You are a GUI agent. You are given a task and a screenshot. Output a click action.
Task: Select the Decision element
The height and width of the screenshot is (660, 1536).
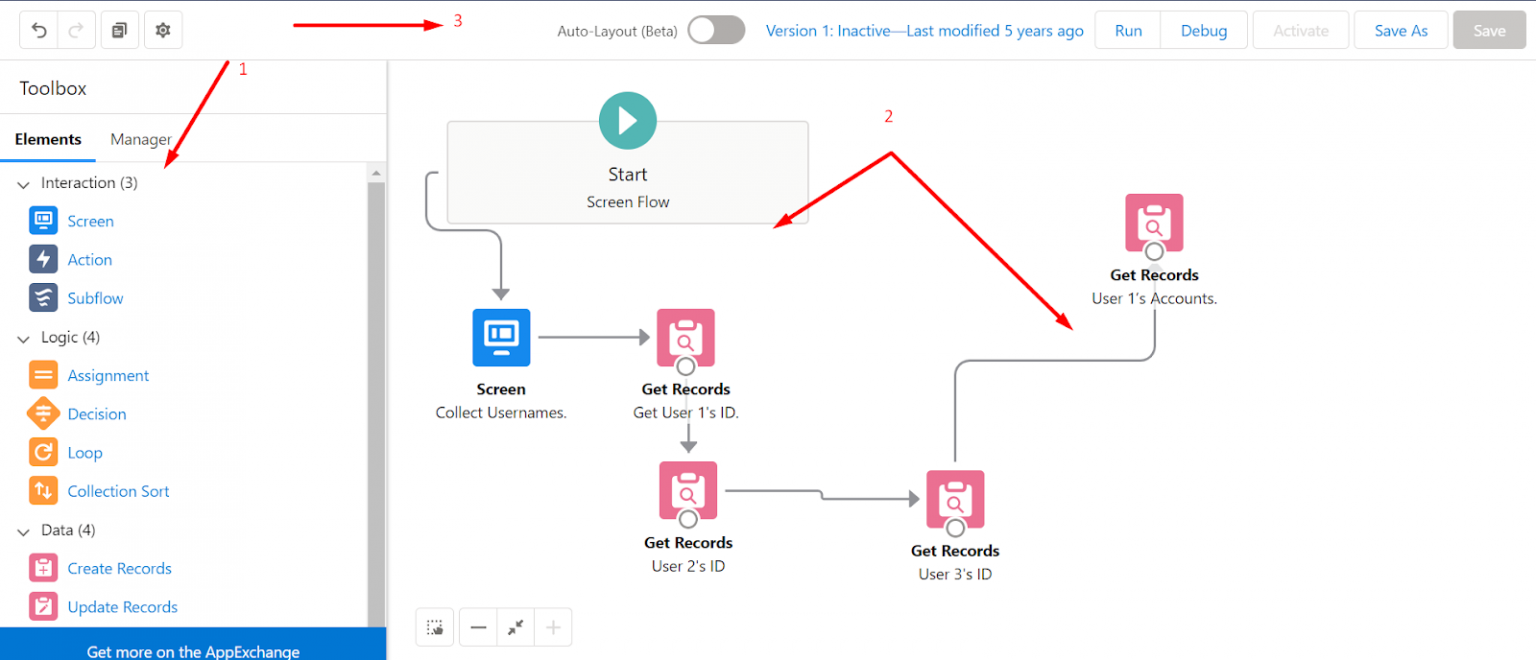[x=96, y=413]
